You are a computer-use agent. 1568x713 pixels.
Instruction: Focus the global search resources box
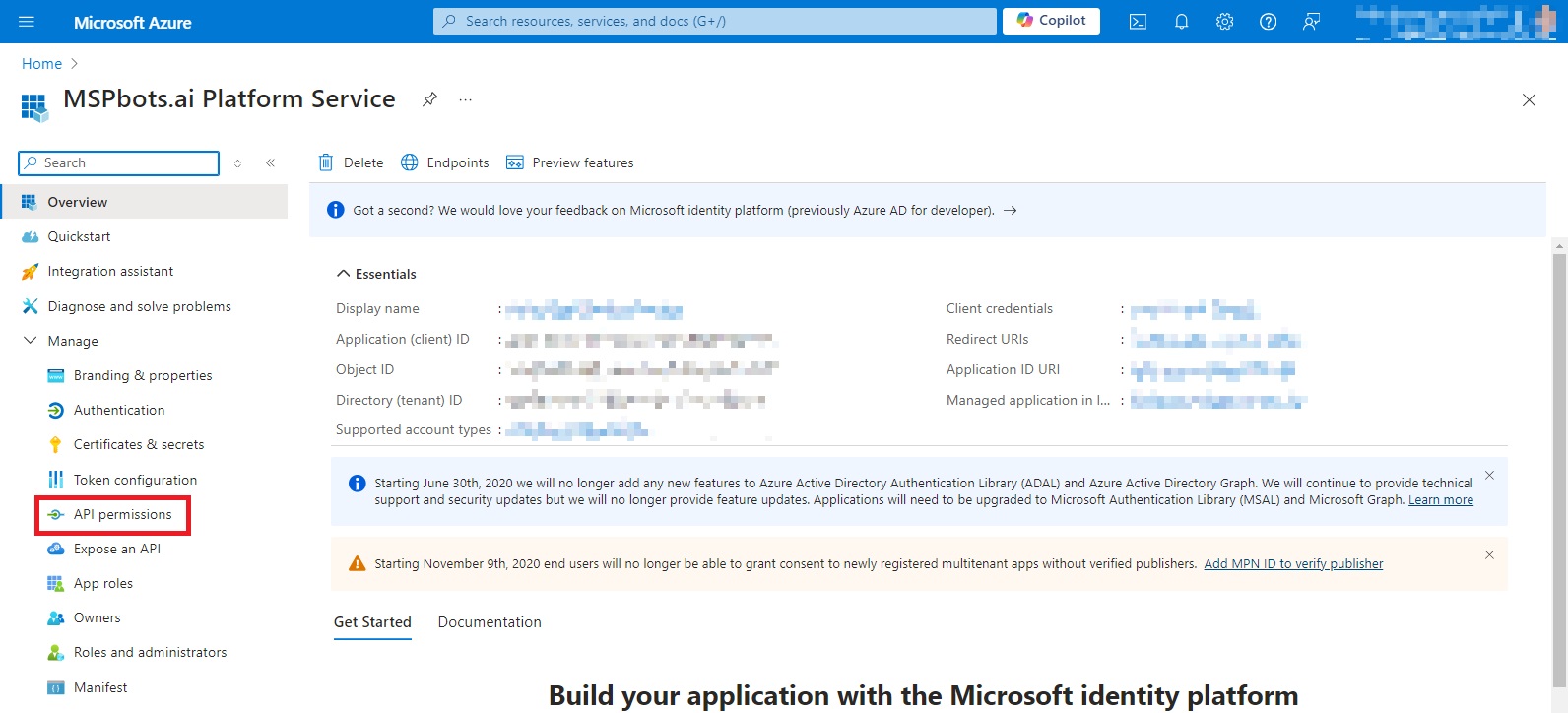click(714, 21)
